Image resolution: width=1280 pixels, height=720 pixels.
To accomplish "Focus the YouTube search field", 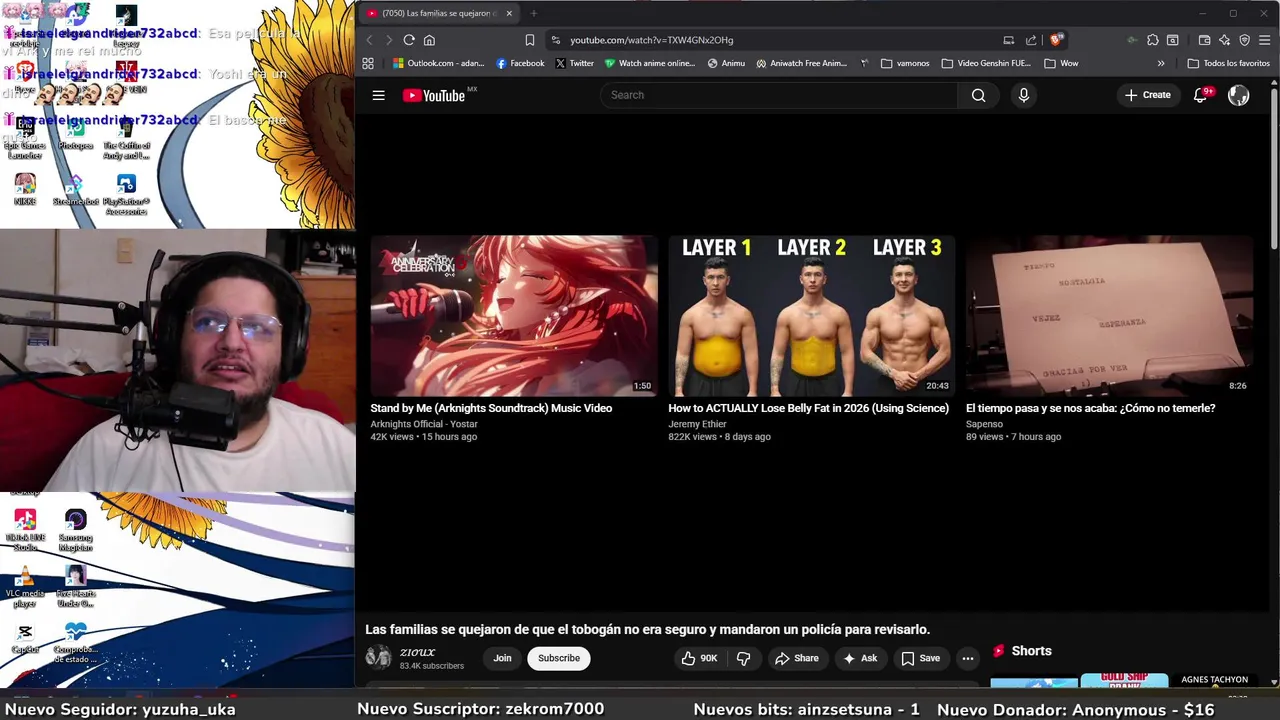I will [x=779, y=95].
